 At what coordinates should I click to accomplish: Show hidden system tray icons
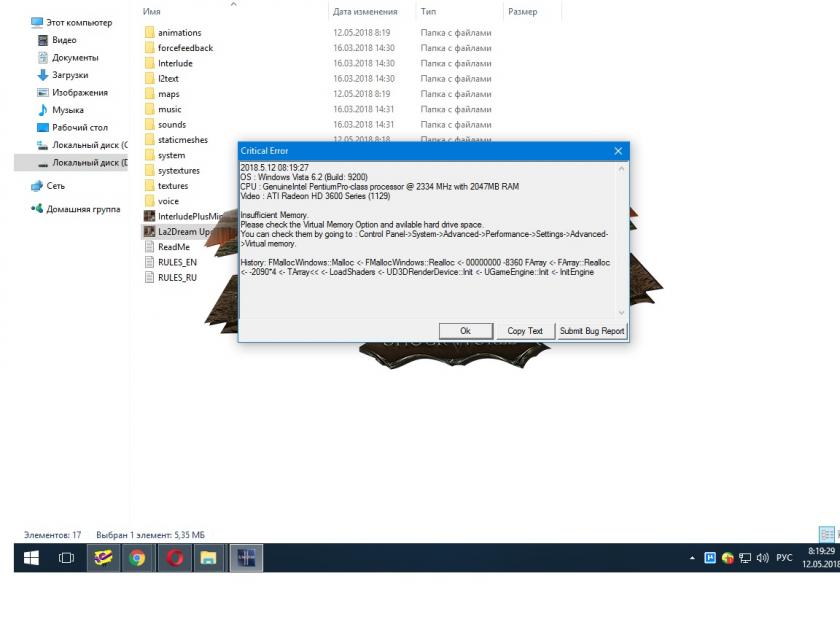[693, 558]
